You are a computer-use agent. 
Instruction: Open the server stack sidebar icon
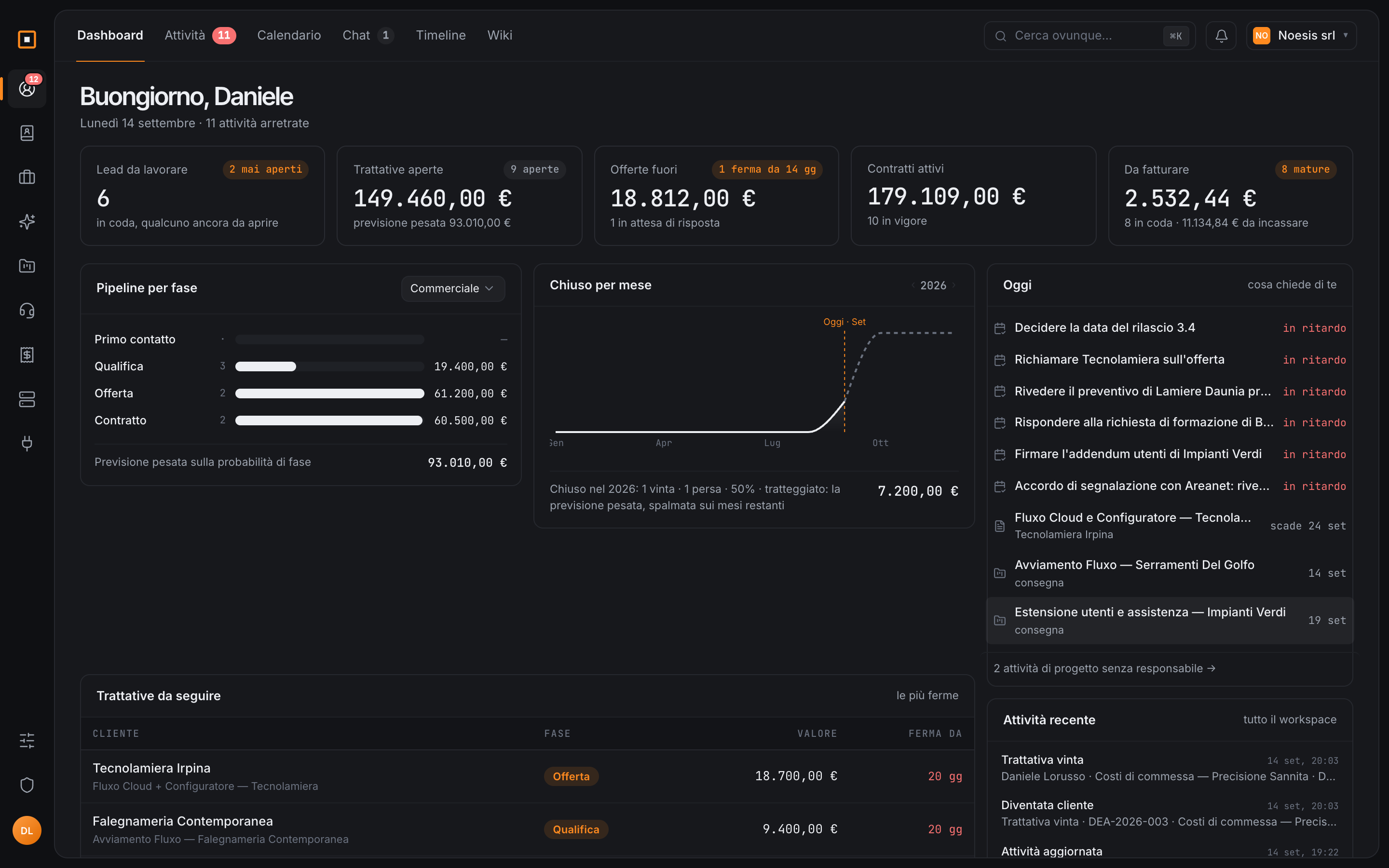(x=27, y=399)
